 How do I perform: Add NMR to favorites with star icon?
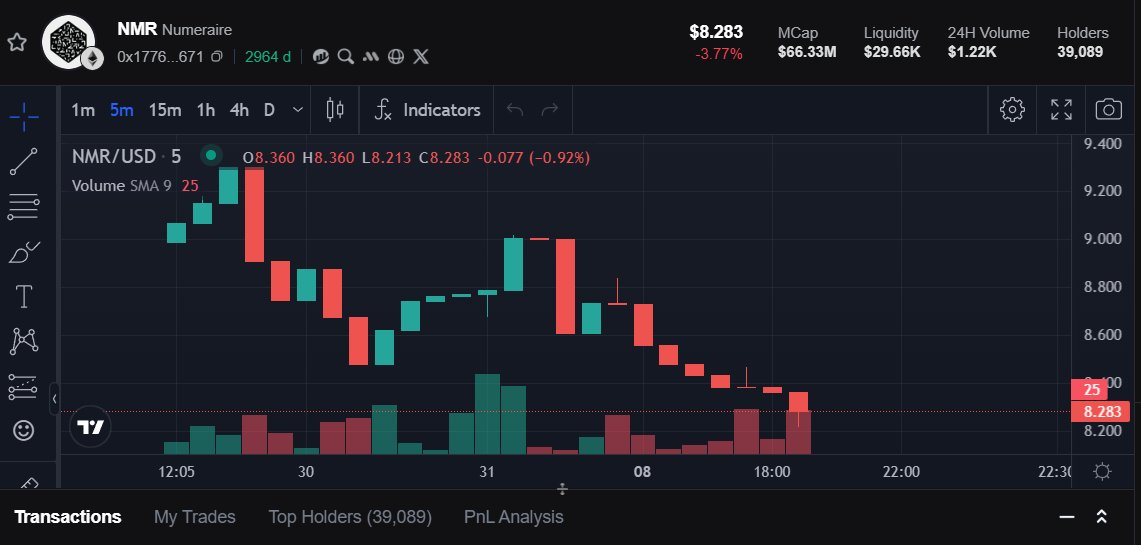click(x=17, y=42)
